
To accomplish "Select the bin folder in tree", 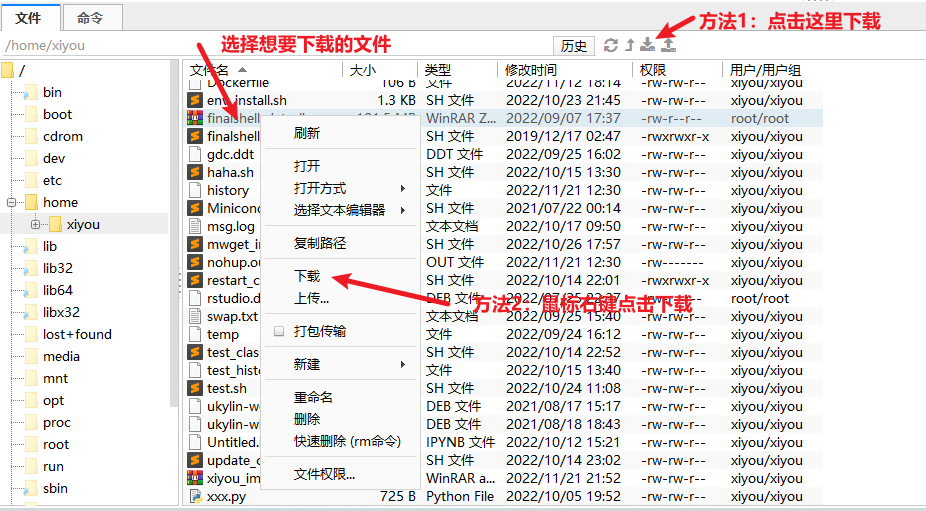I will (x=52, y=92).
